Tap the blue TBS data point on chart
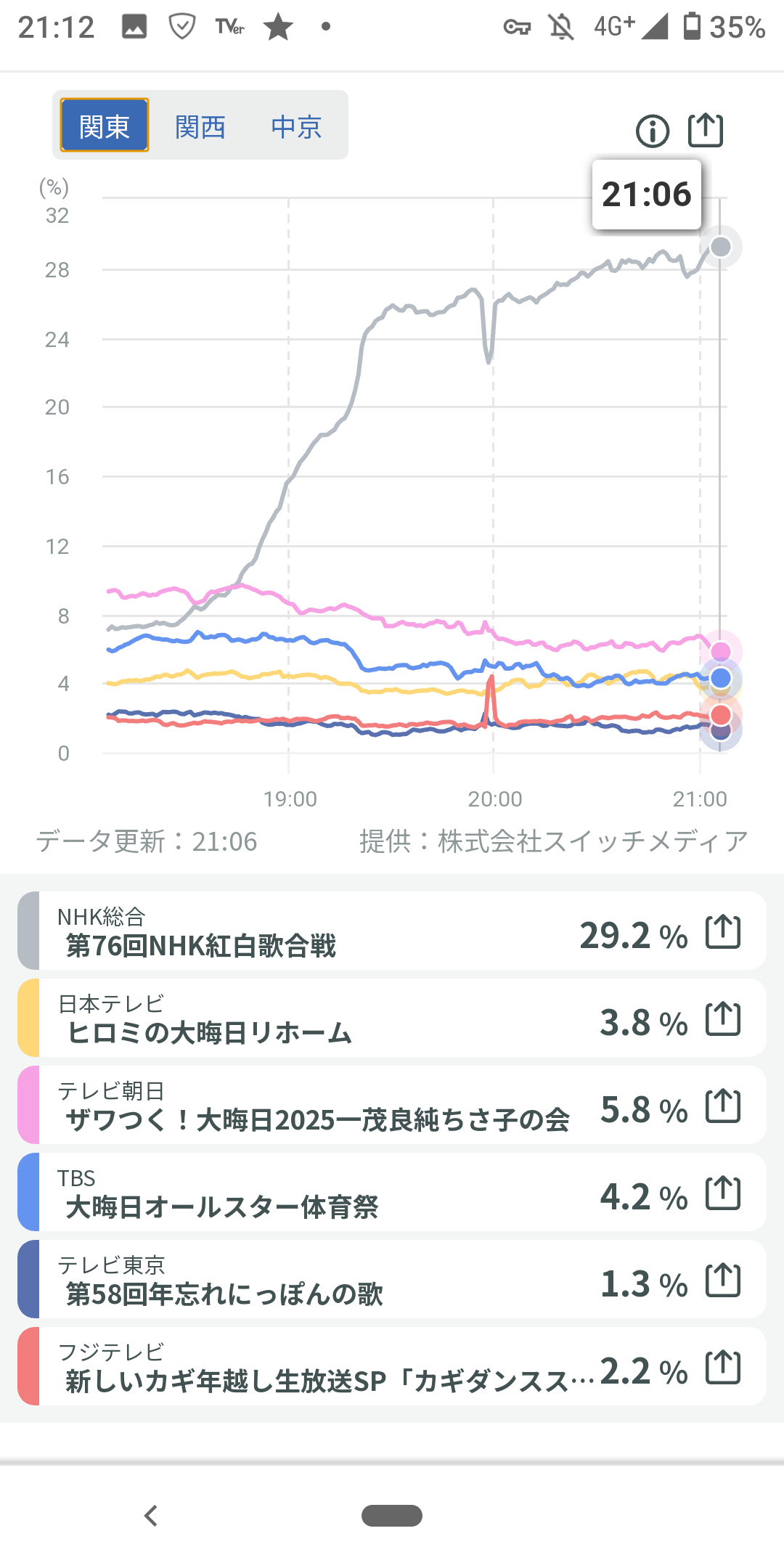This screenshot has width=784, height=1568. (x=720, y=678)
